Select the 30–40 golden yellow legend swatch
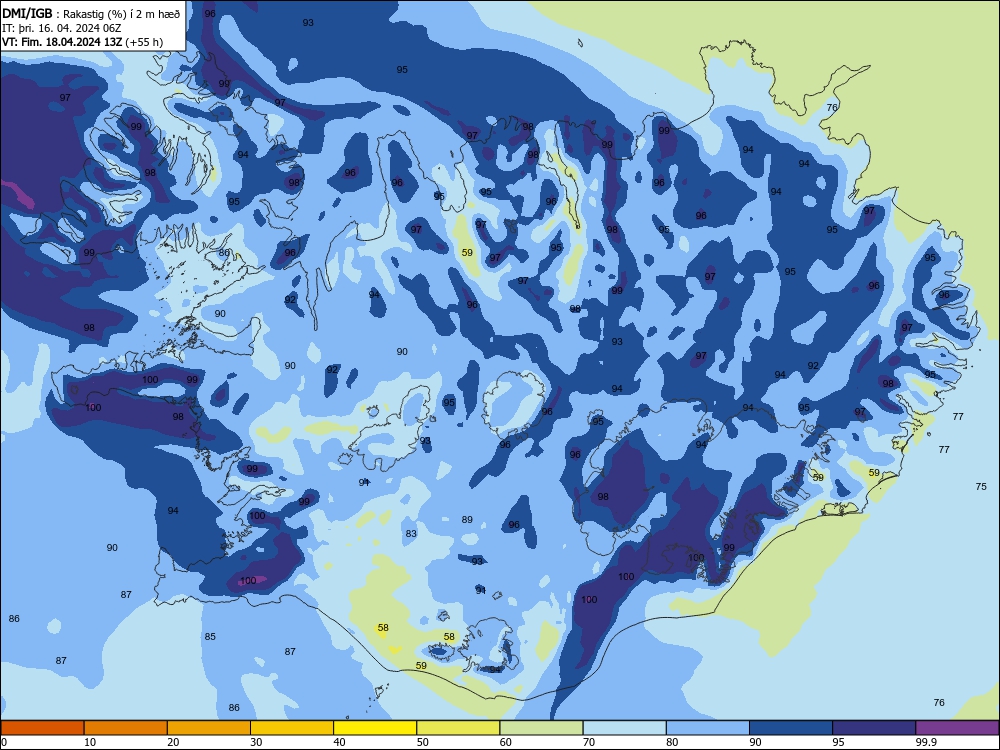Viewport: 1000px width, 750px height. 292,728
